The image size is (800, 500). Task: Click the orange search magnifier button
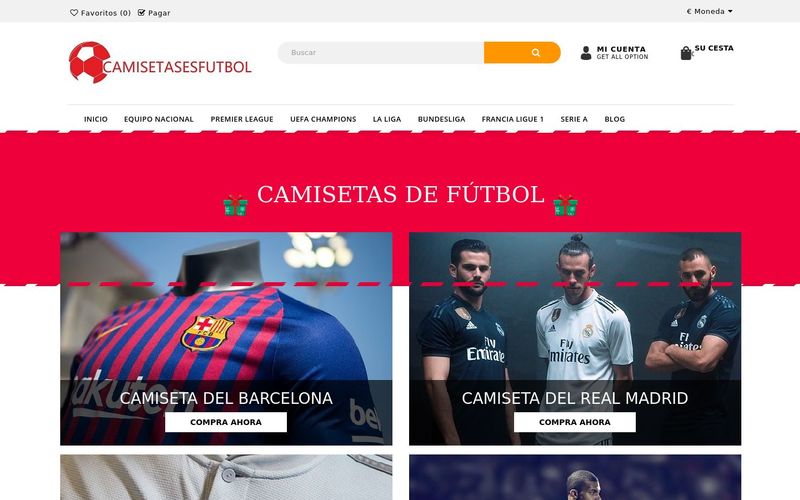point(522,53)
